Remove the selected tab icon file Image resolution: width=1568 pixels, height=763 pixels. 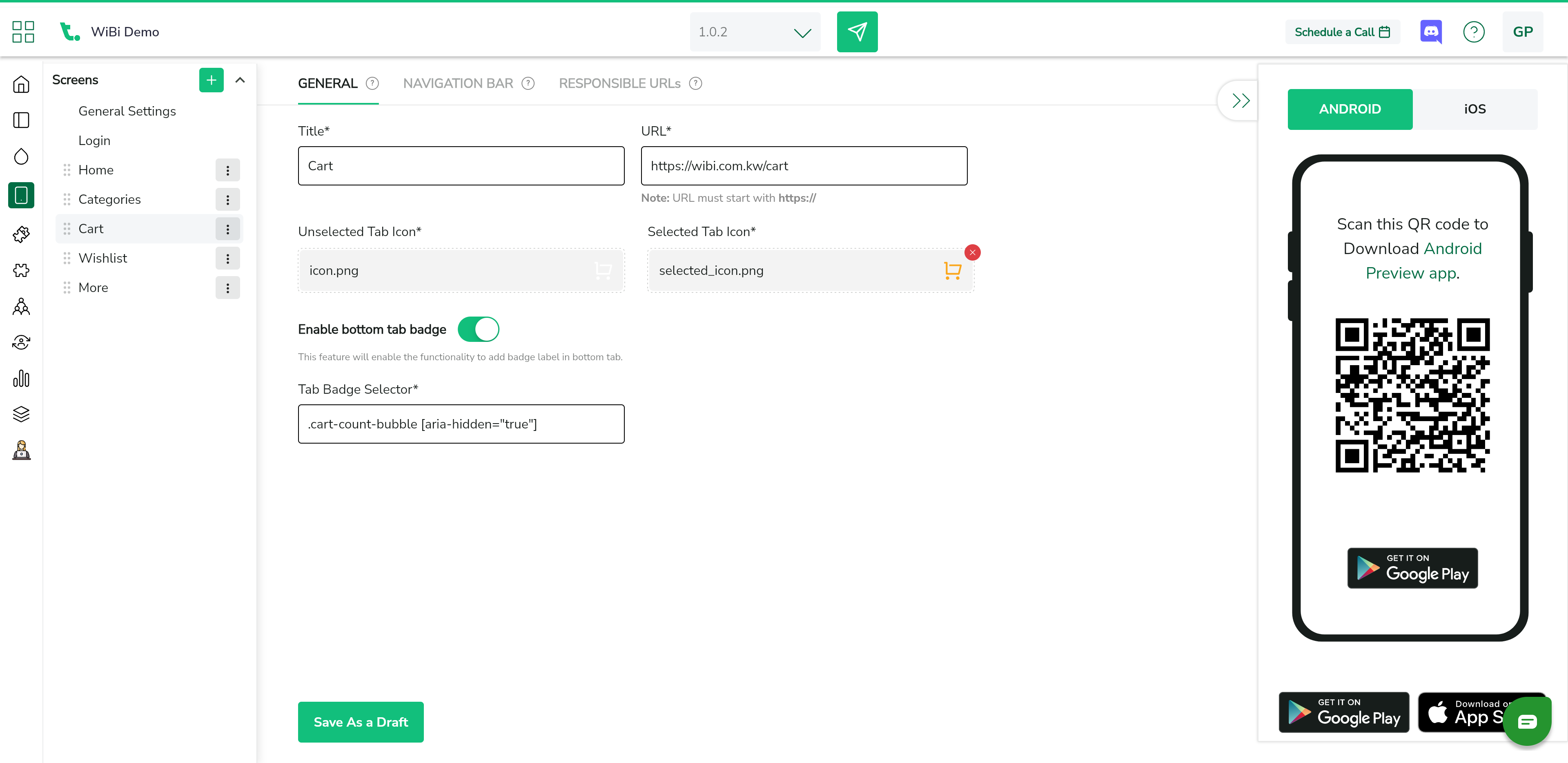(x=972, y=252)
